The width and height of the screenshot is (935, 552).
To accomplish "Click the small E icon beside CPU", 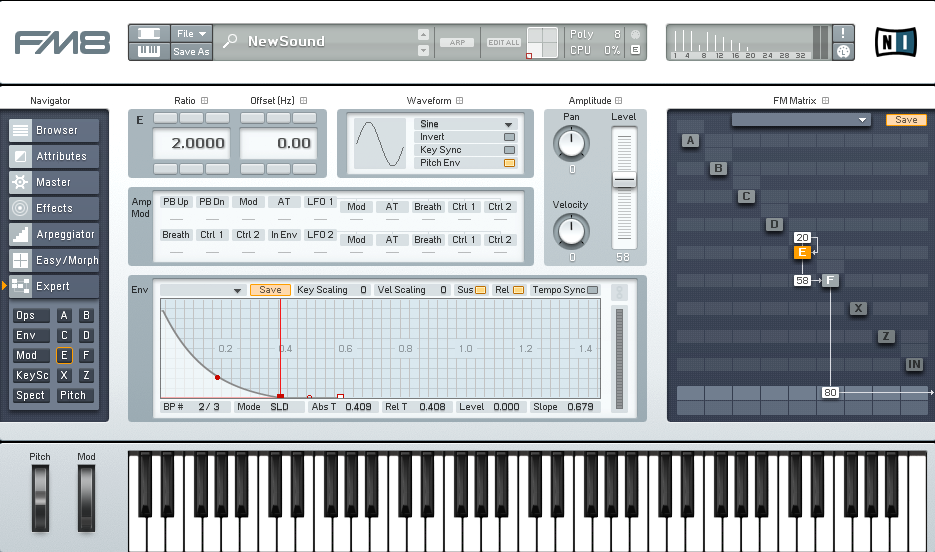I will click(x=636, y=50).
